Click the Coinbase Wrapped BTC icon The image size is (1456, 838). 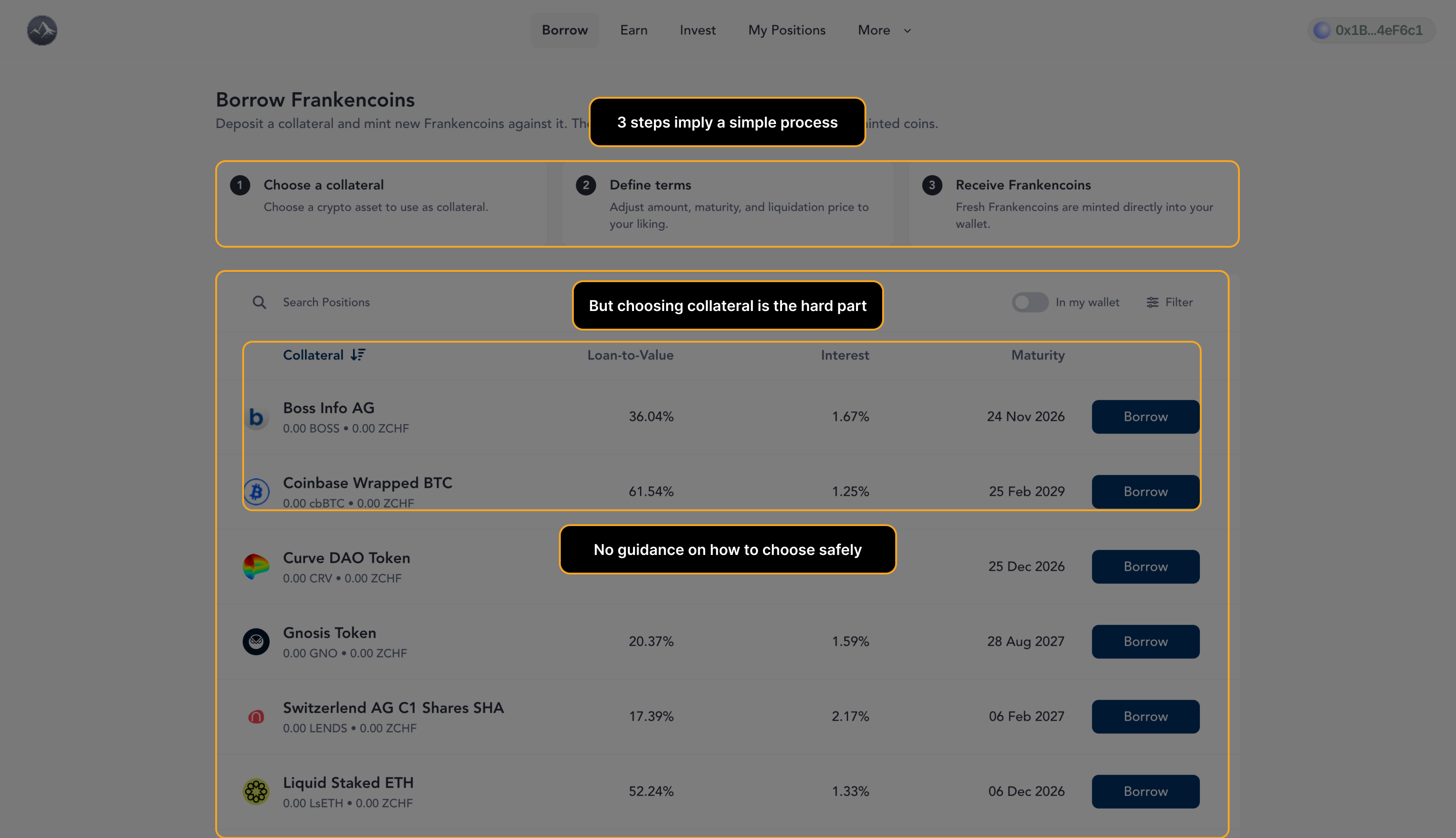click(x=256, y=492)
